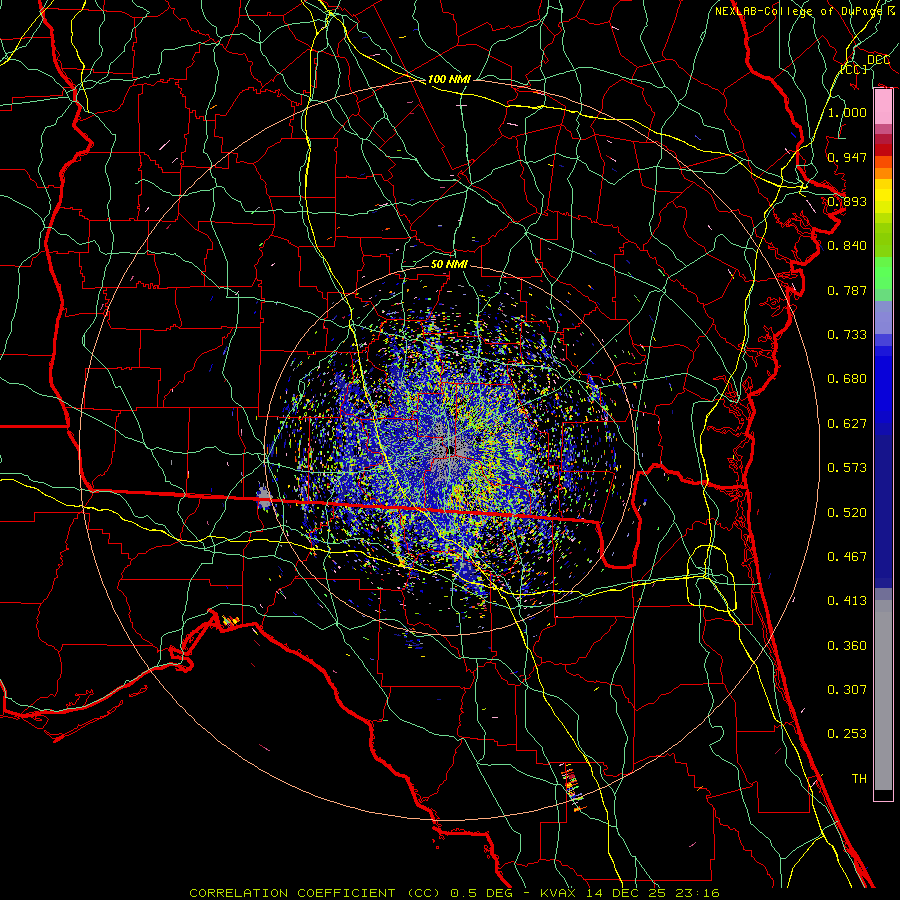This screenshot has width=900, height=900.
Task: Click the "CORRELATION COEFFICIENT (CC)" caption text
Action: coord(315,893)
